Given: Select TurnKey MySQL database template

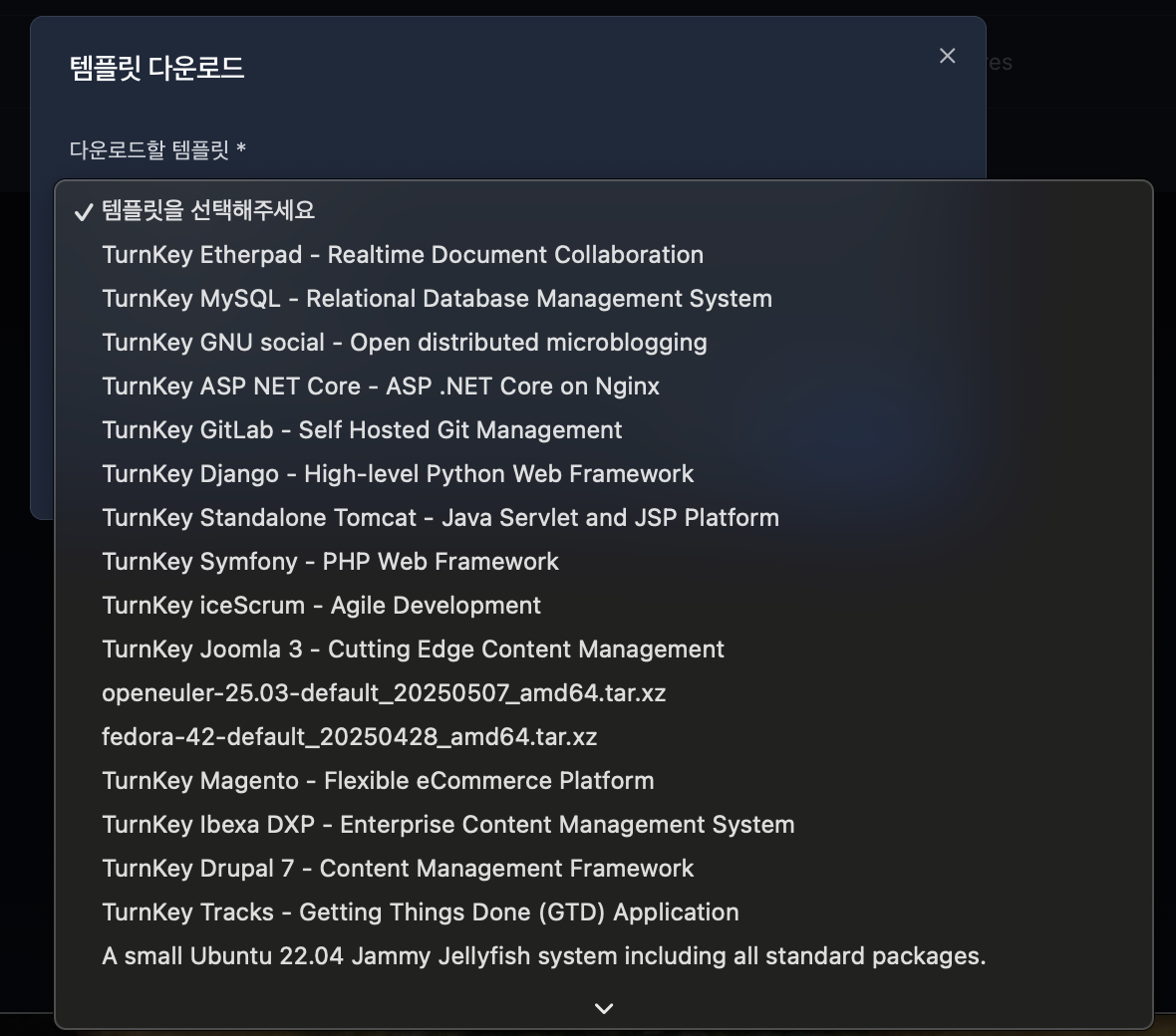Looking at the screenshot, I should click(437, 299).
